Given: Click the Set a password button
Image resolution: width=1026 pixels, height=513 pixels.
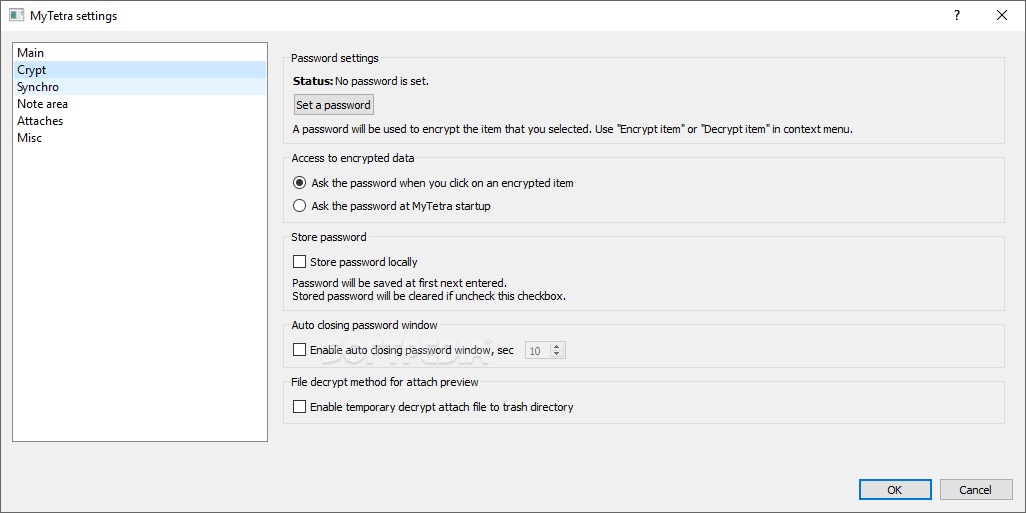Looking at the screenshot, I should click(334, 105).
